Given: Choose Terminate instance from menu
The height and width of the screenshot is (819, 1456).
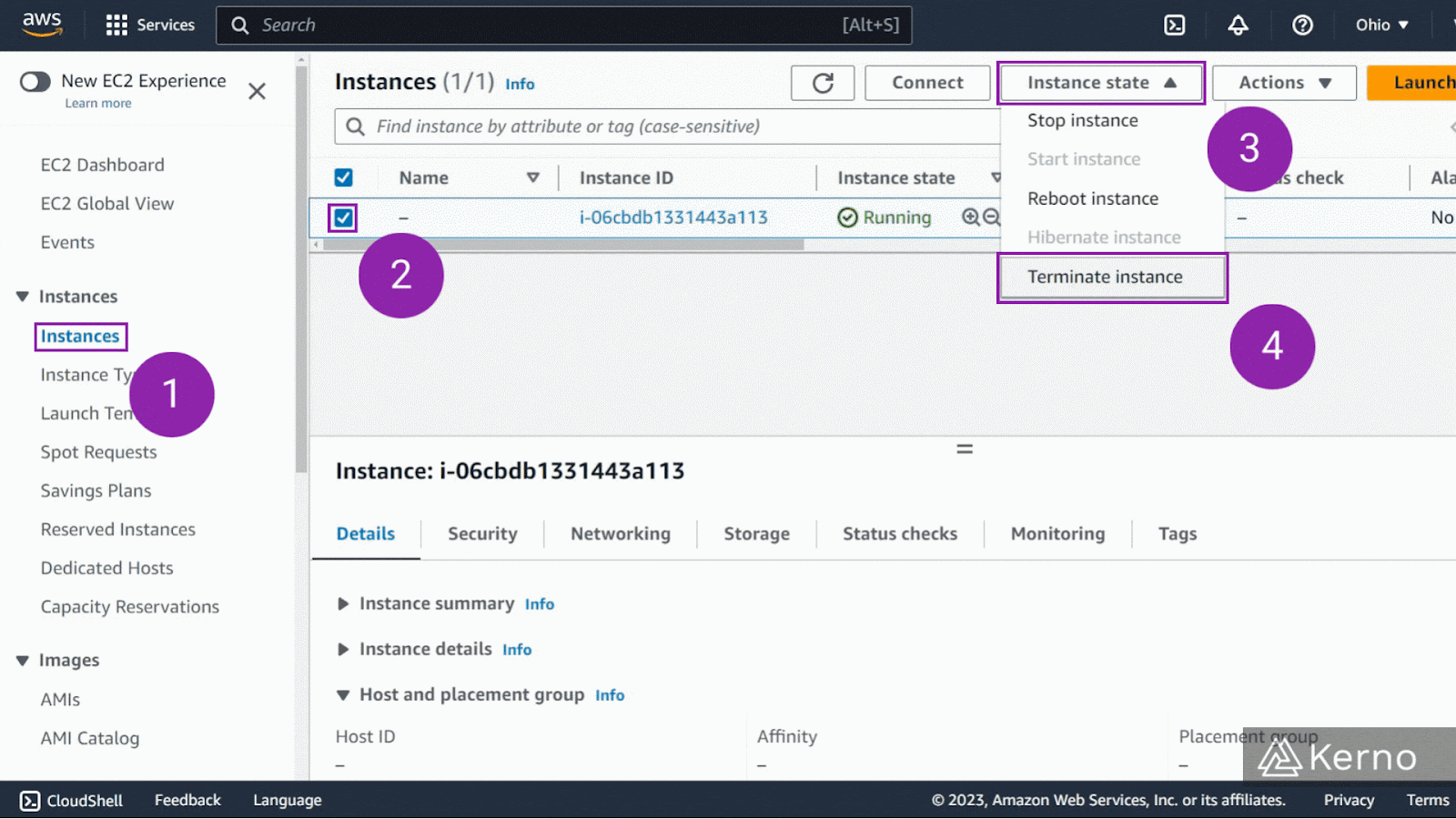Looking at the screenshot, I should coord(1112,277).
